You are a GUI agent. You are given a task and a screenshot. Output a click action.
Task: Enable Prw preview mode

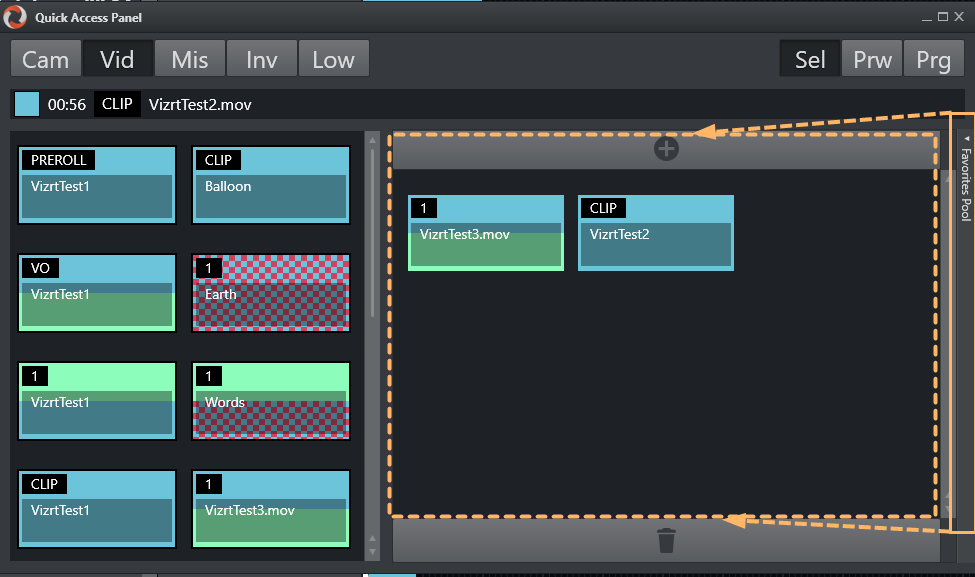[872, 59]
